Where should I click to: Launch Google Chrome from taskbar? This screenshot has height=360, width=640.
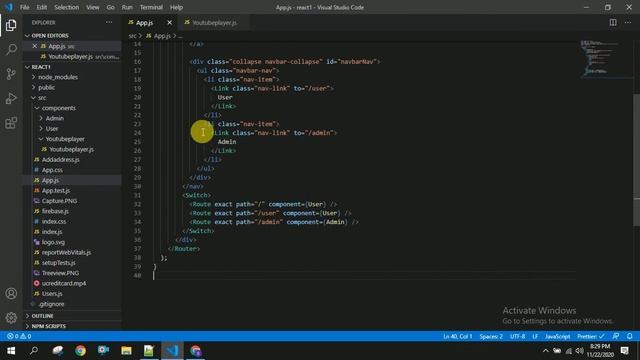[x=80, y=351]
